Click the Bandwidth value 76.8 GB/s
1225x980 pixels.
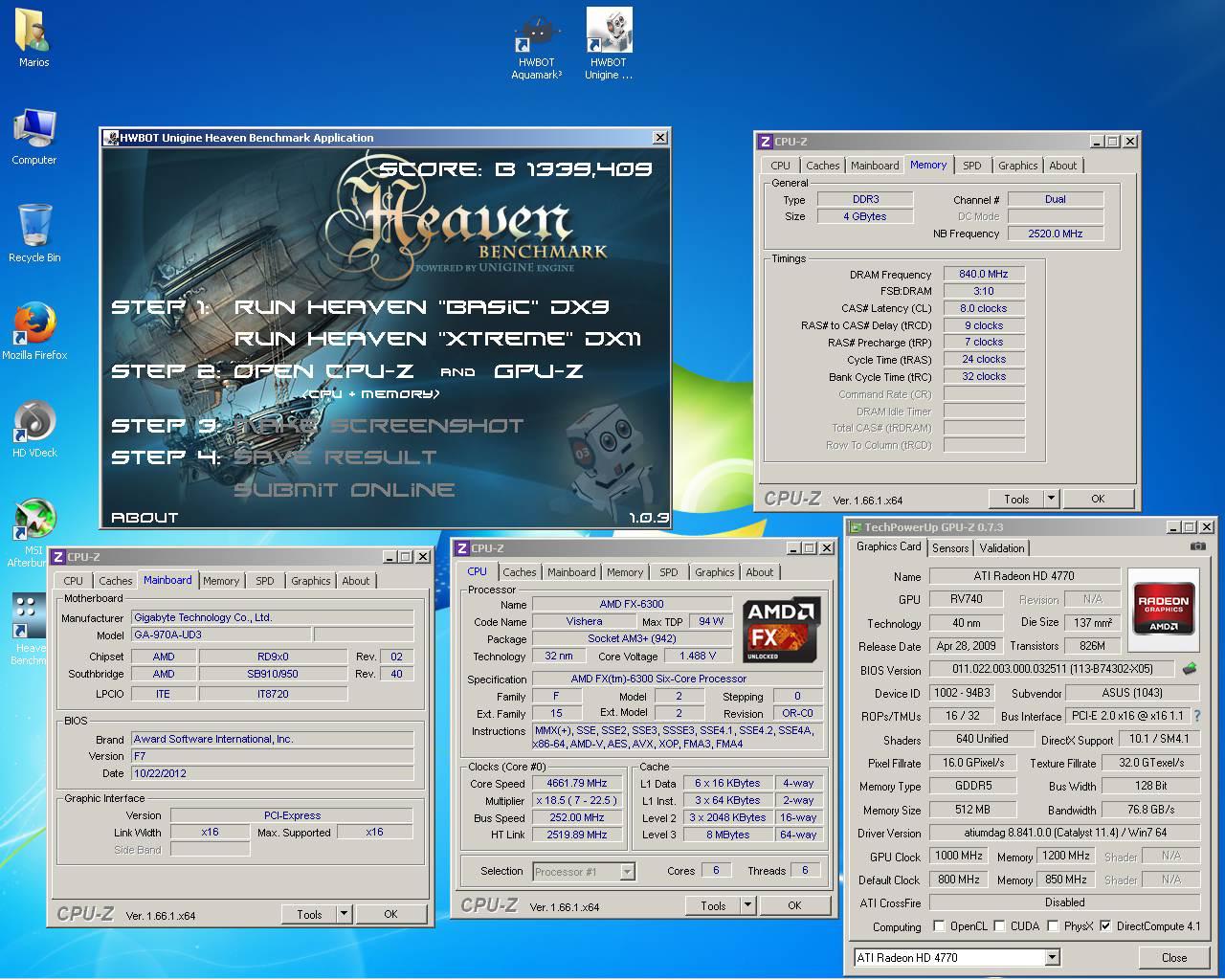[1150, 809]
